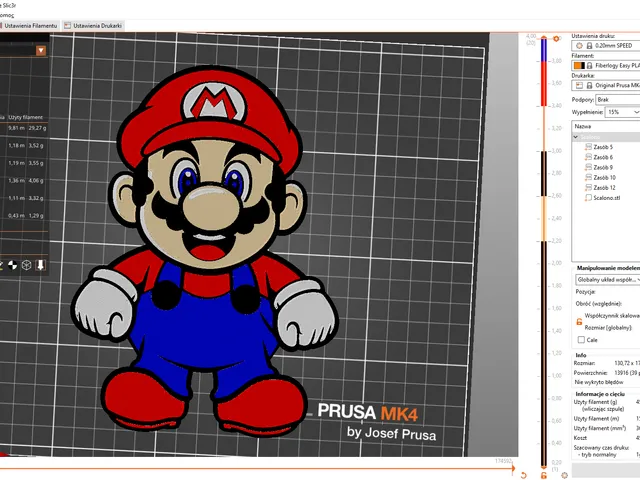The image size is (640, 480).
Task: Select Zasób 10 in the object list
Action: (604, 178)
